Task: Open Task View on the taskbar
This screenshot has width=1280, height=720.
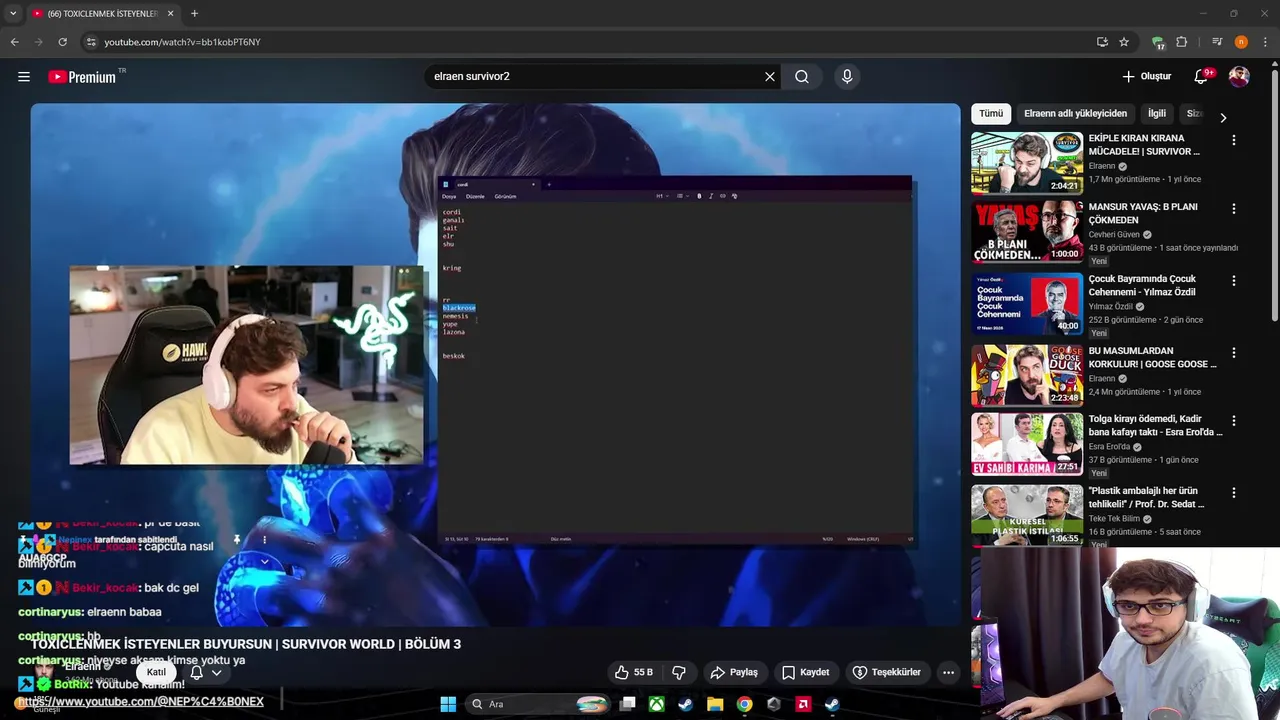Action: pyautogui.click(x=627, y=704)
